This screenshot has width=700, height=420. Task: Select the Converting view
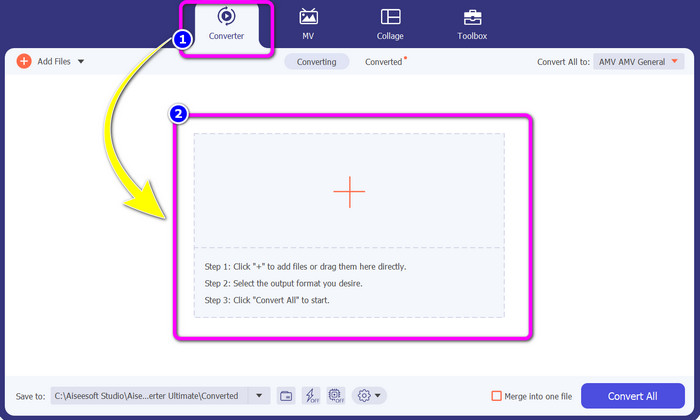click(316, 62)
